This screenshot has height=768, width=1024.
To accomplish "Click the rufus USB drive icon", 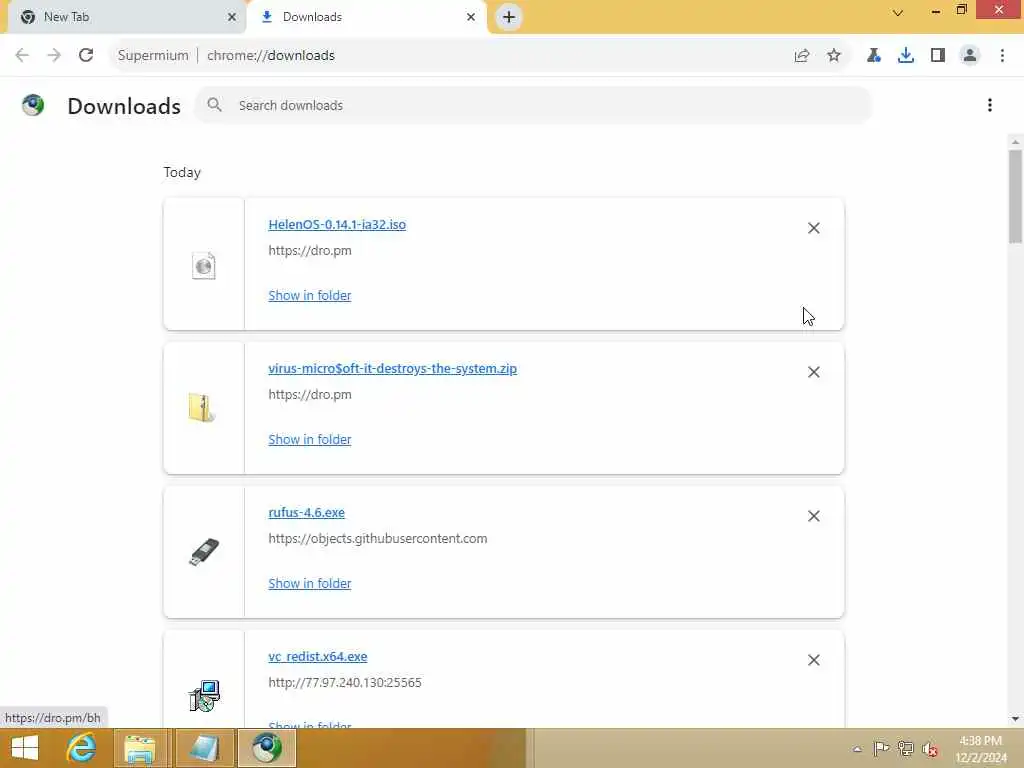I will 204,552.
